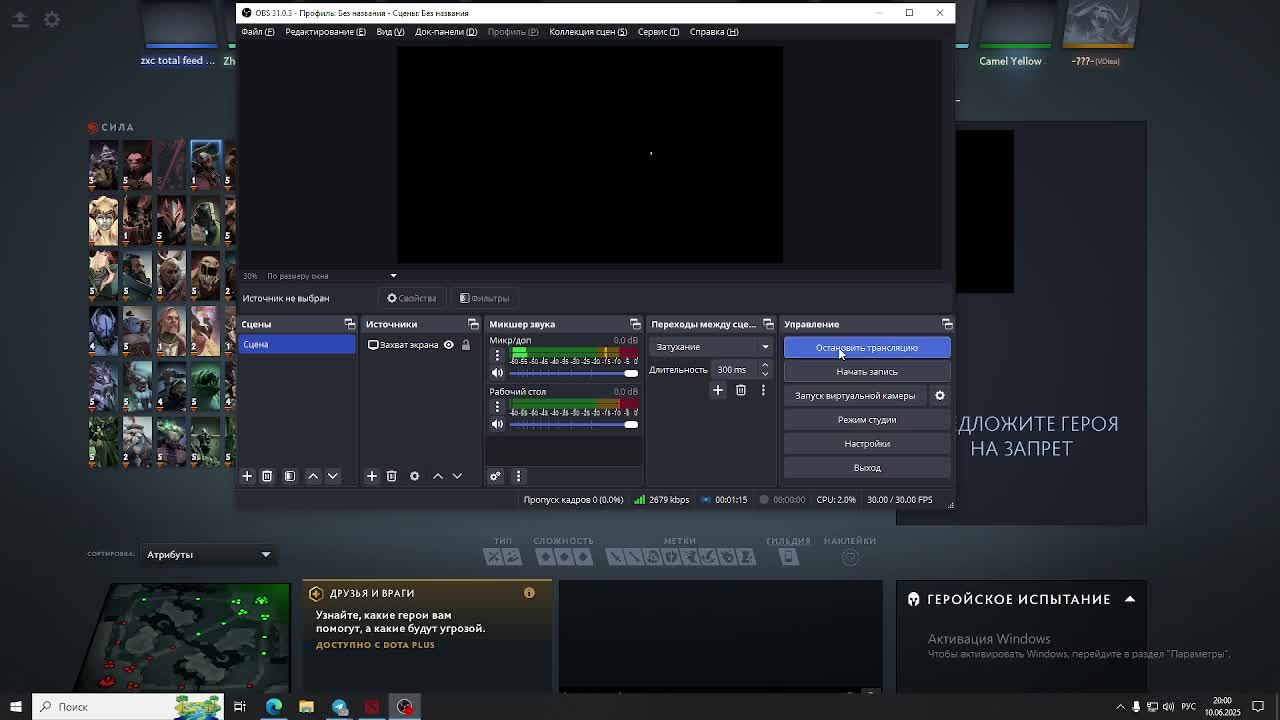Click Начать запись button

(867, 372)
